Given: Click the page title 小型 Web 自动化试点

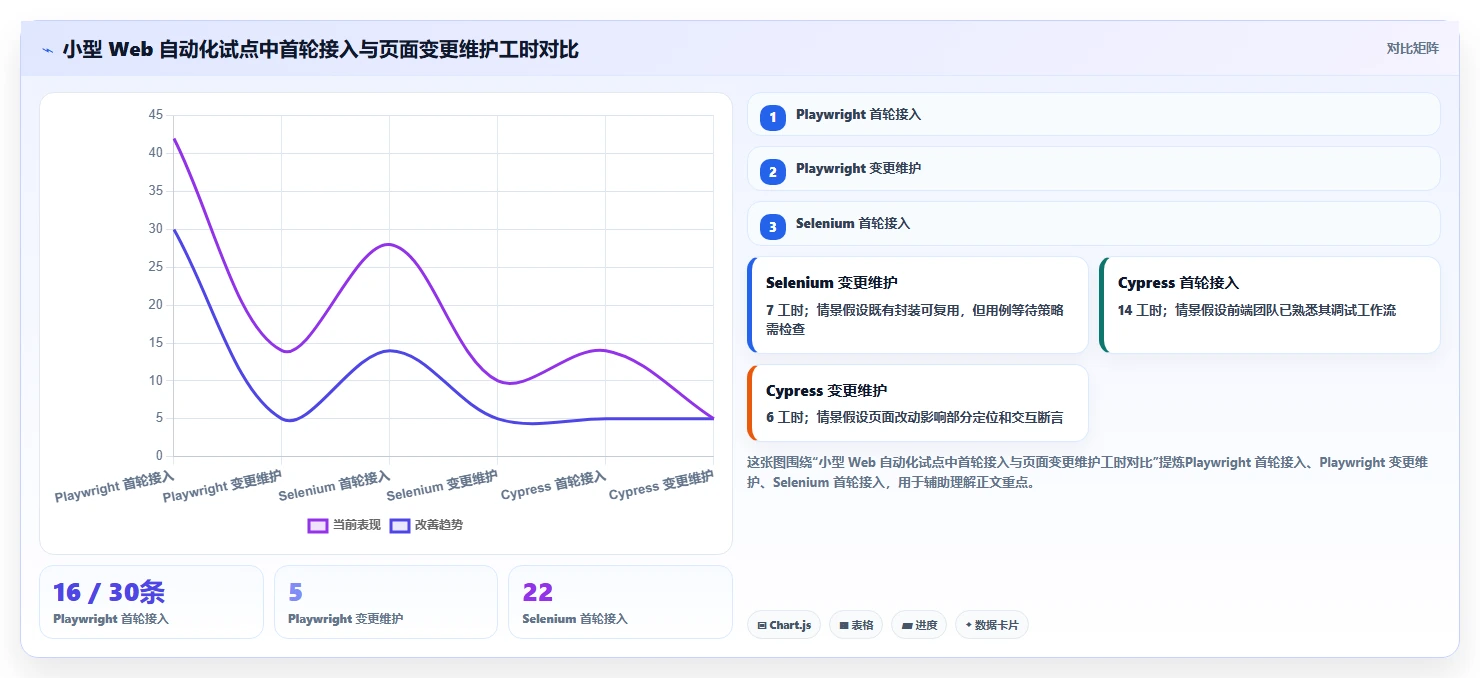Looking at the screenshot, I should [320, 49].
